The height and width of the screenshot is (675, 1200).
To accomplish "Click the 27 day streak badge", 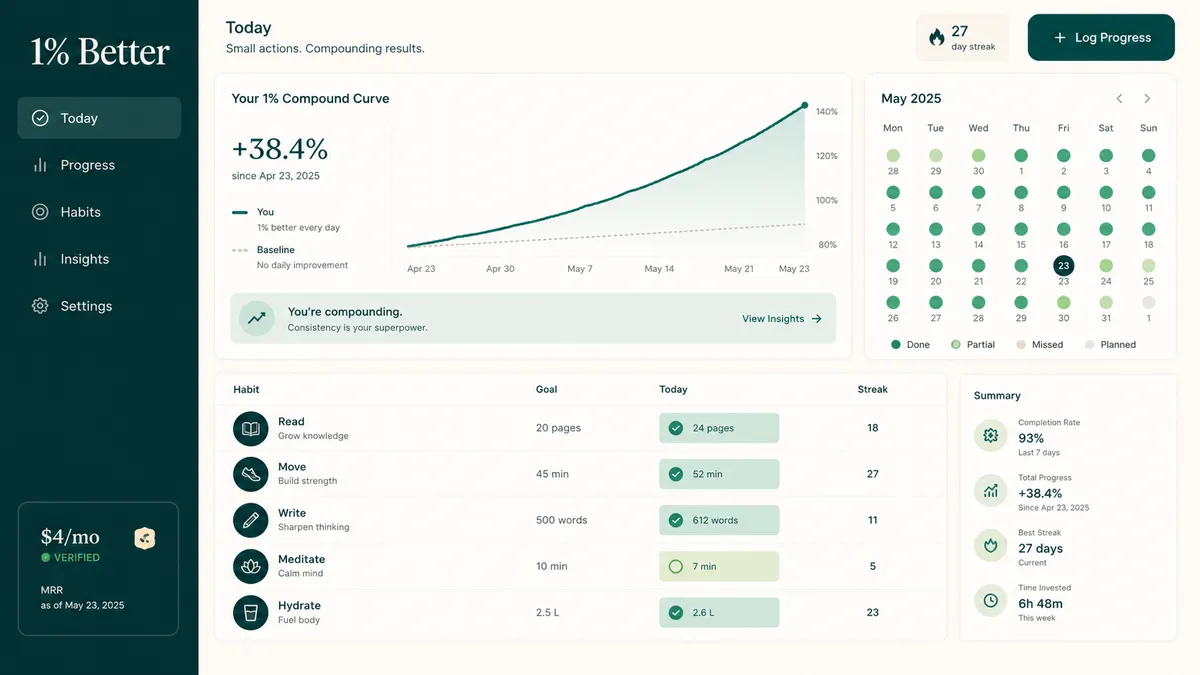I will [x=962, y=38].
